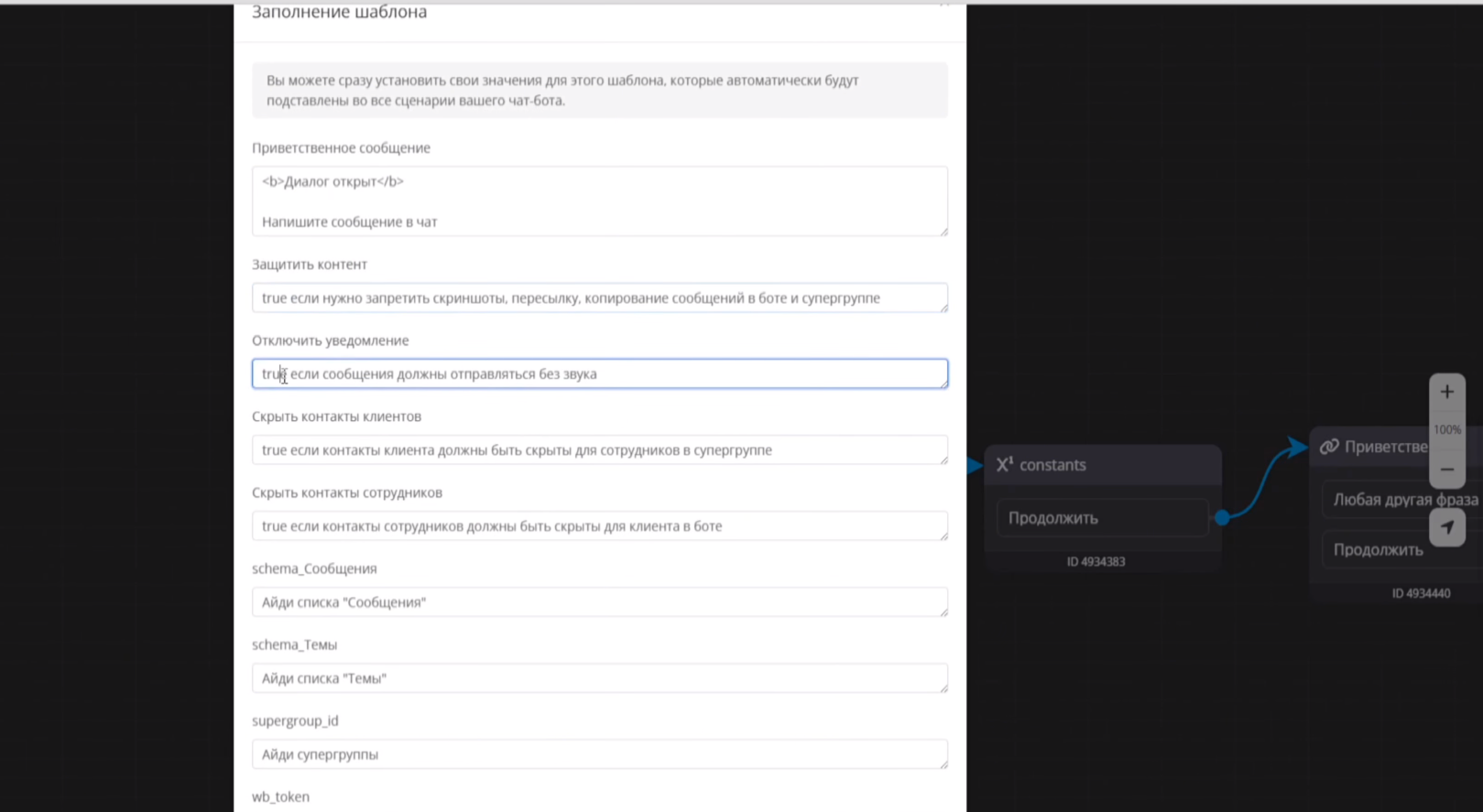Focus the schema_Сообщения field

pos(600,601)
